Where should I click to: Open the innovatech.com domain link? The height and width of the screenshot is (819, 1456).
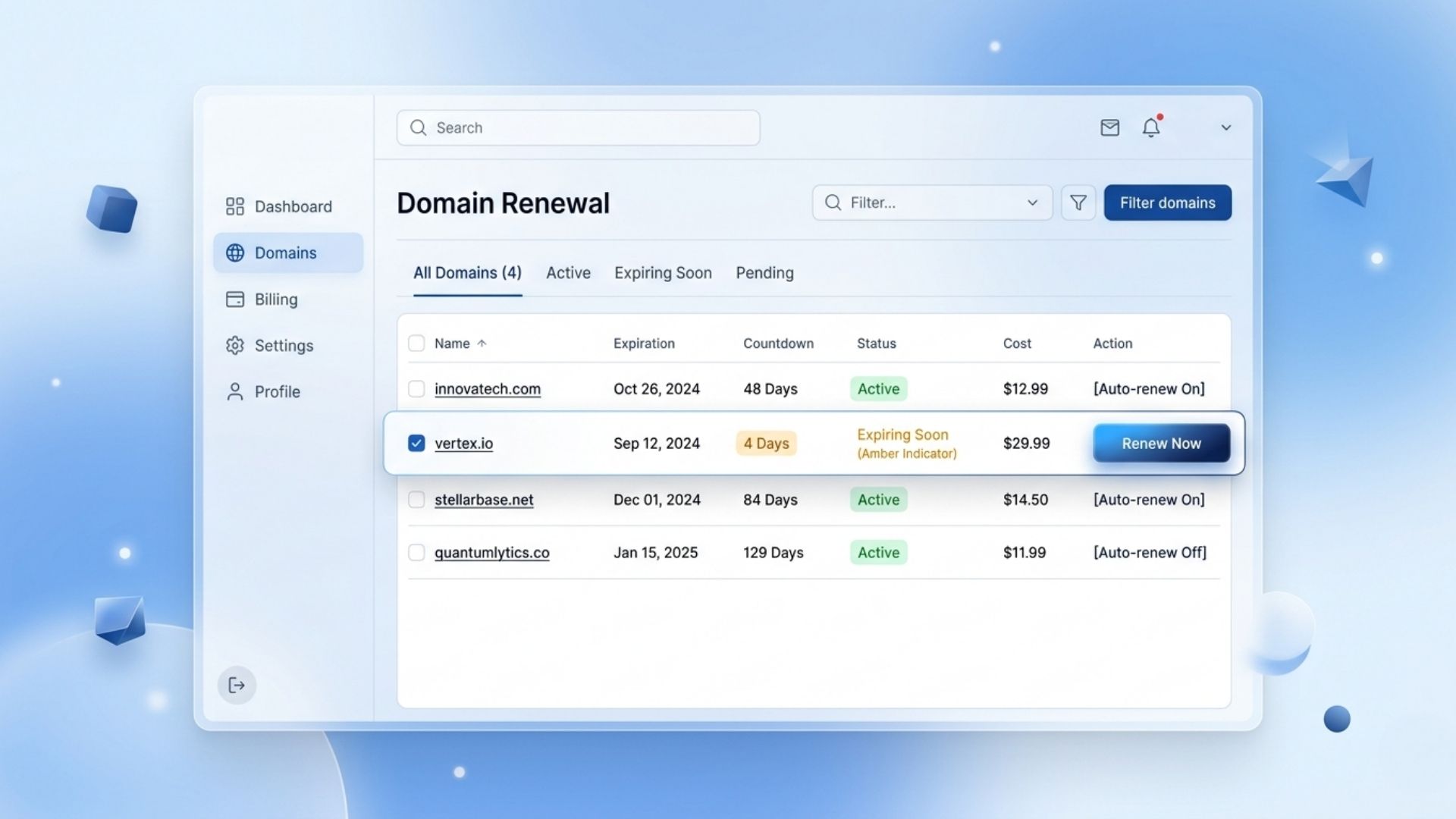pyautogui.click(x=488, y=389)
